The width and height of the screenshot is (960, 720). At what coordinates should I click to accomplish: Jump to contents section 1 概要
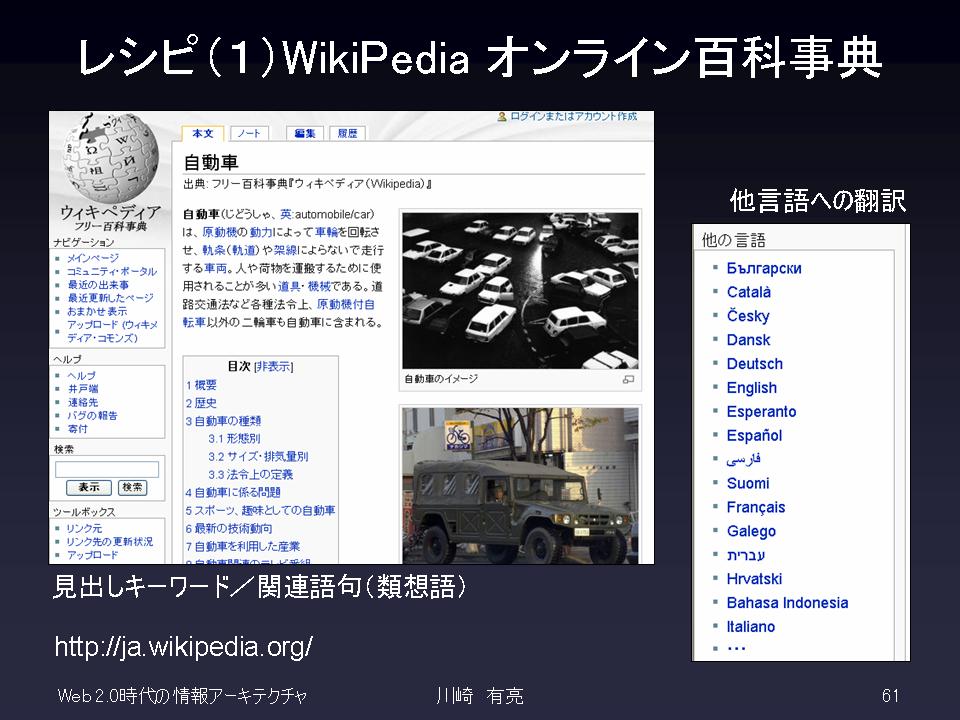pos(201,385)
